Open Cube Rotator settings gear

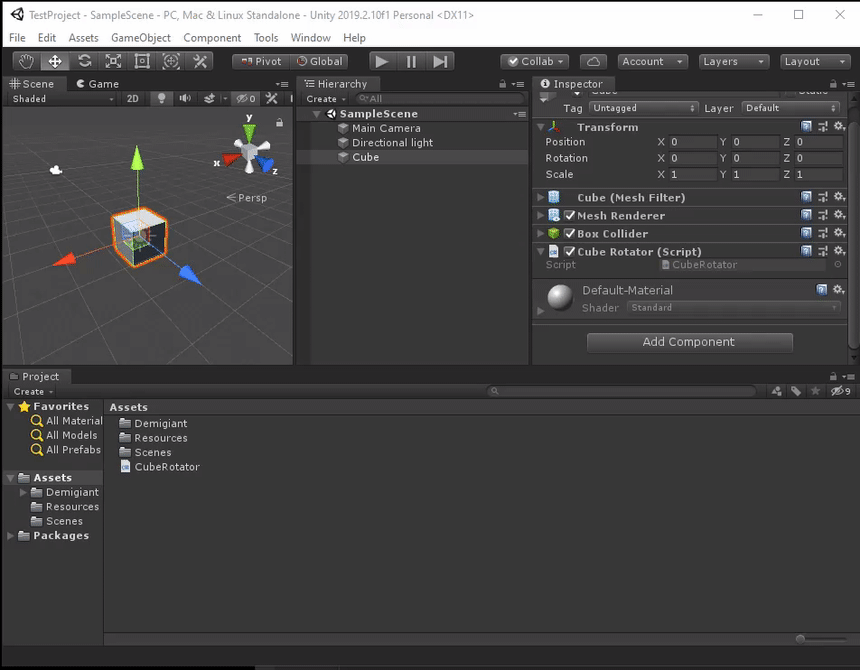click(839, 251)
